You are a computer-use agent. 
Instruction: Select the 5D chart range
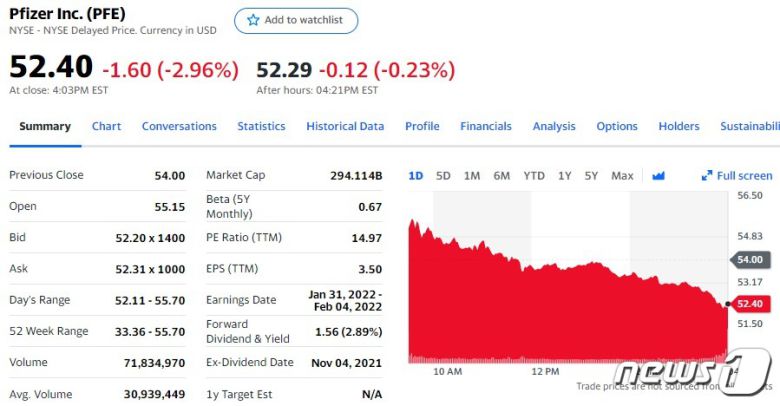click(443, 176)
